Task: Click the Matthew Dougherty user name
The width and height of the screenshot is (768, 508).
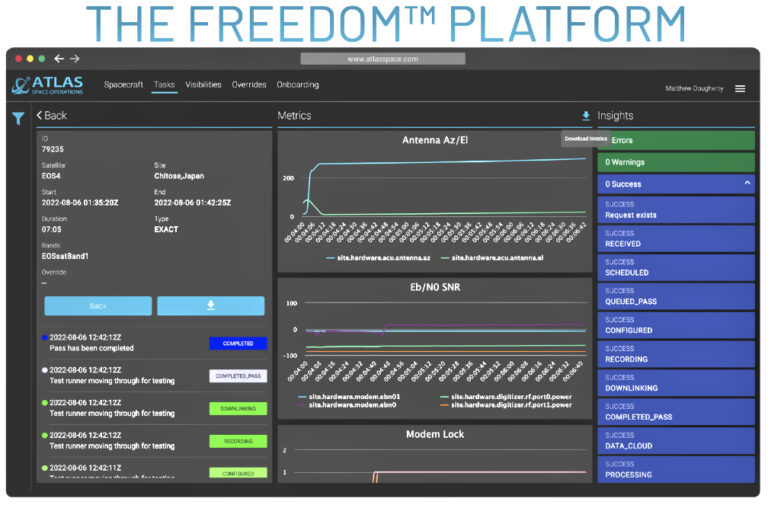Action: coord(694,88)
